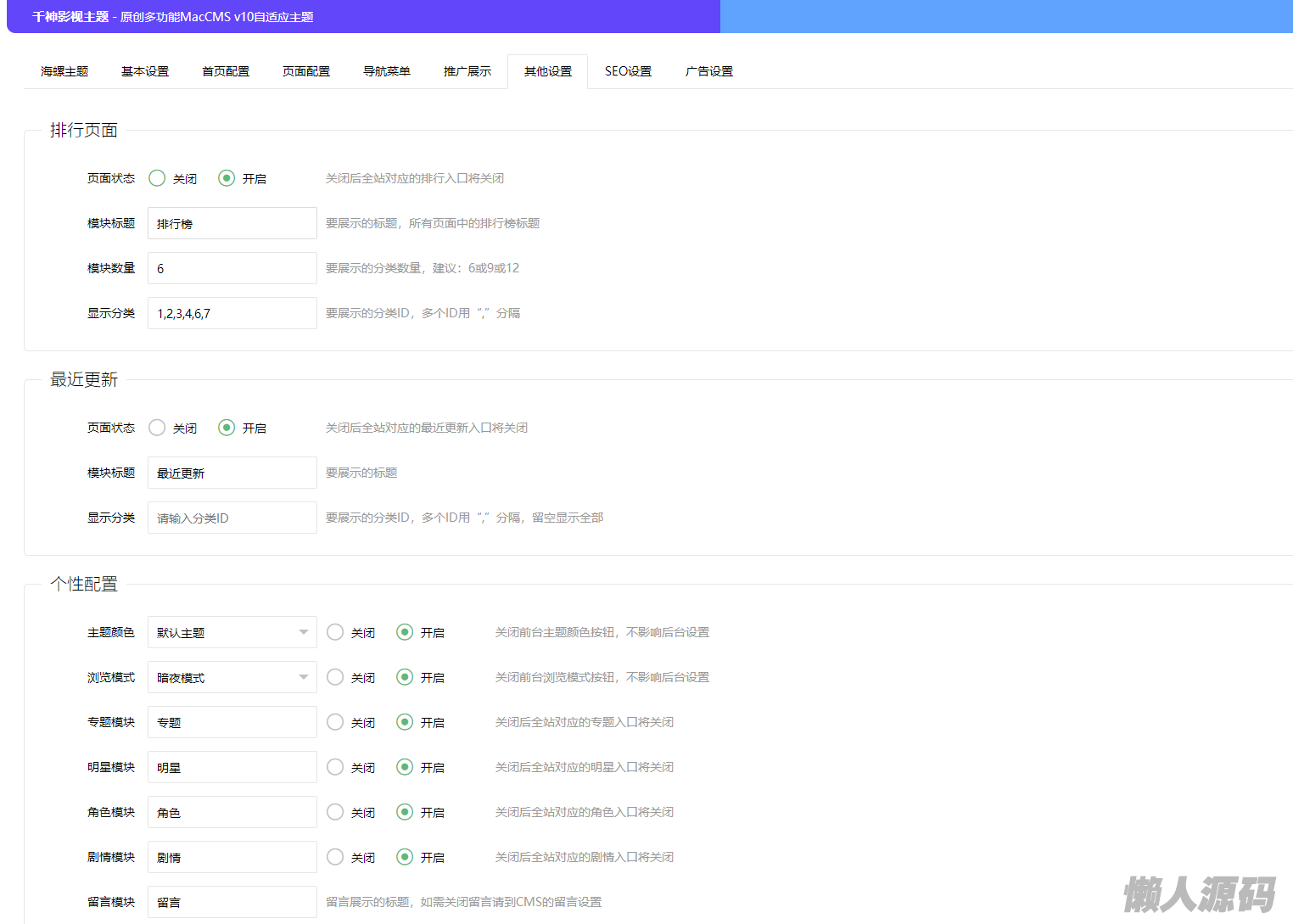Set 最近更新 page status to 关闭
The width and height of the screenshot is (1293, 924).
pos(158,428)
